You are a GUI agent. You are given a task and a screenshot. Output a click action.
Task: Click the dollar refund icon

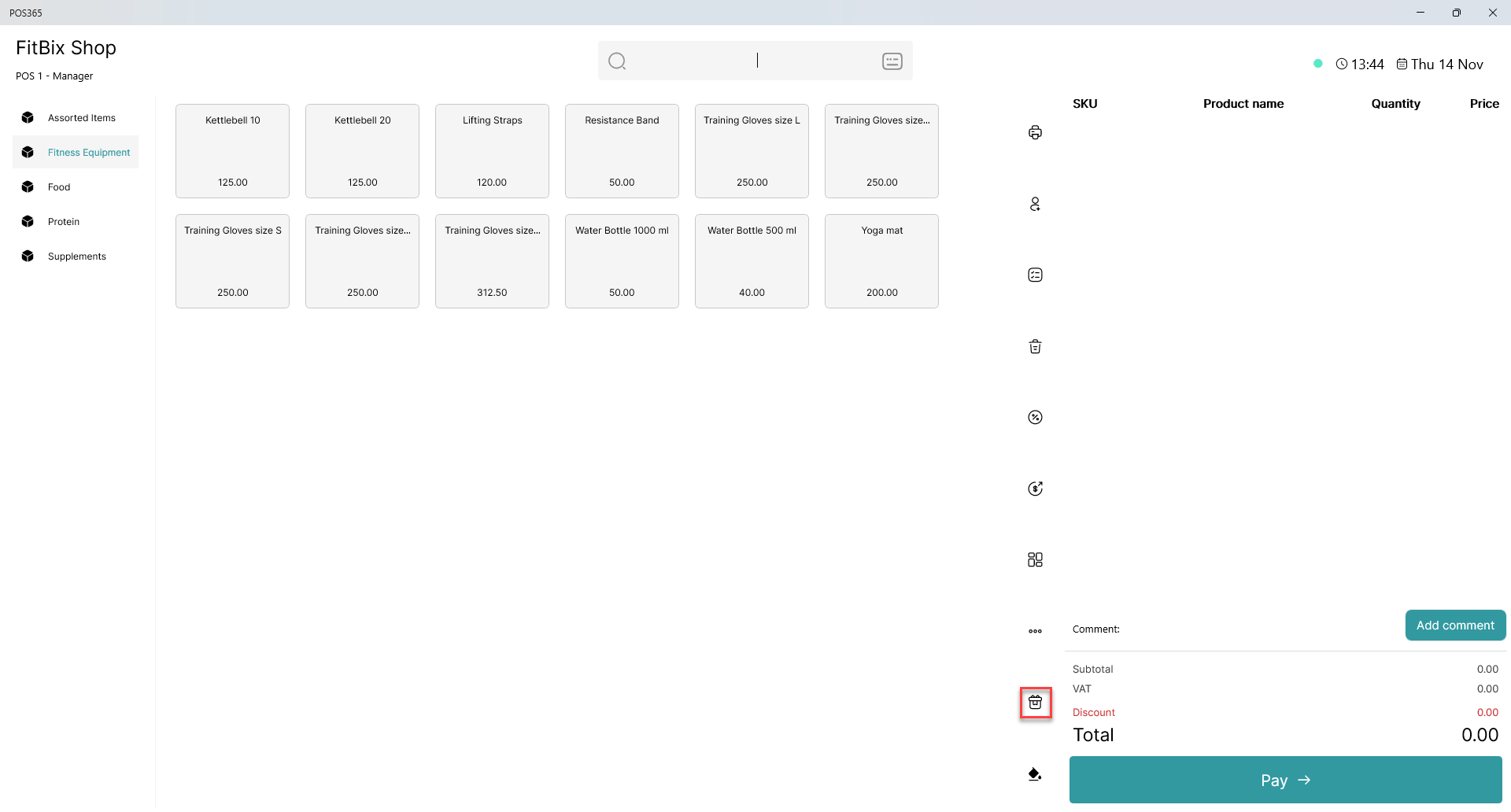click(1035, 489)
